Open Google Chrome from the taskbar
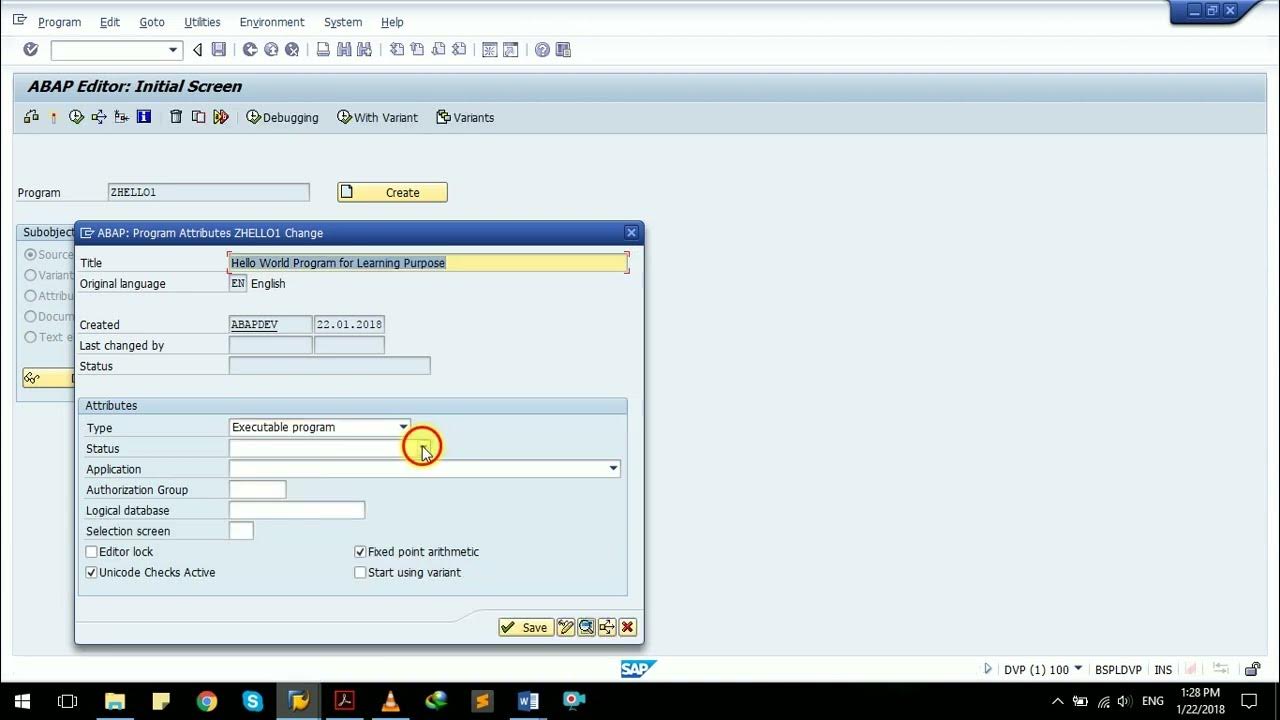1280x720 pixels. 206,701
